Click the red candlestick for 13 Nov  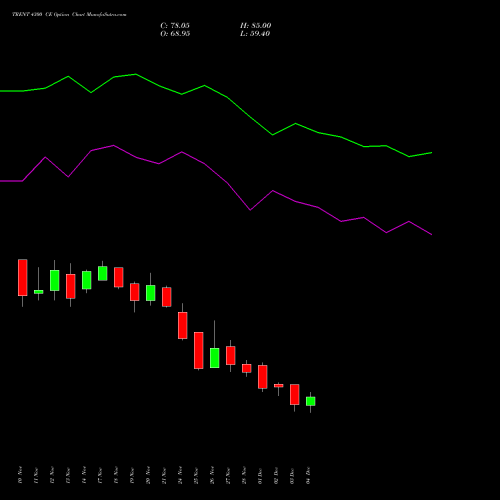71,286
